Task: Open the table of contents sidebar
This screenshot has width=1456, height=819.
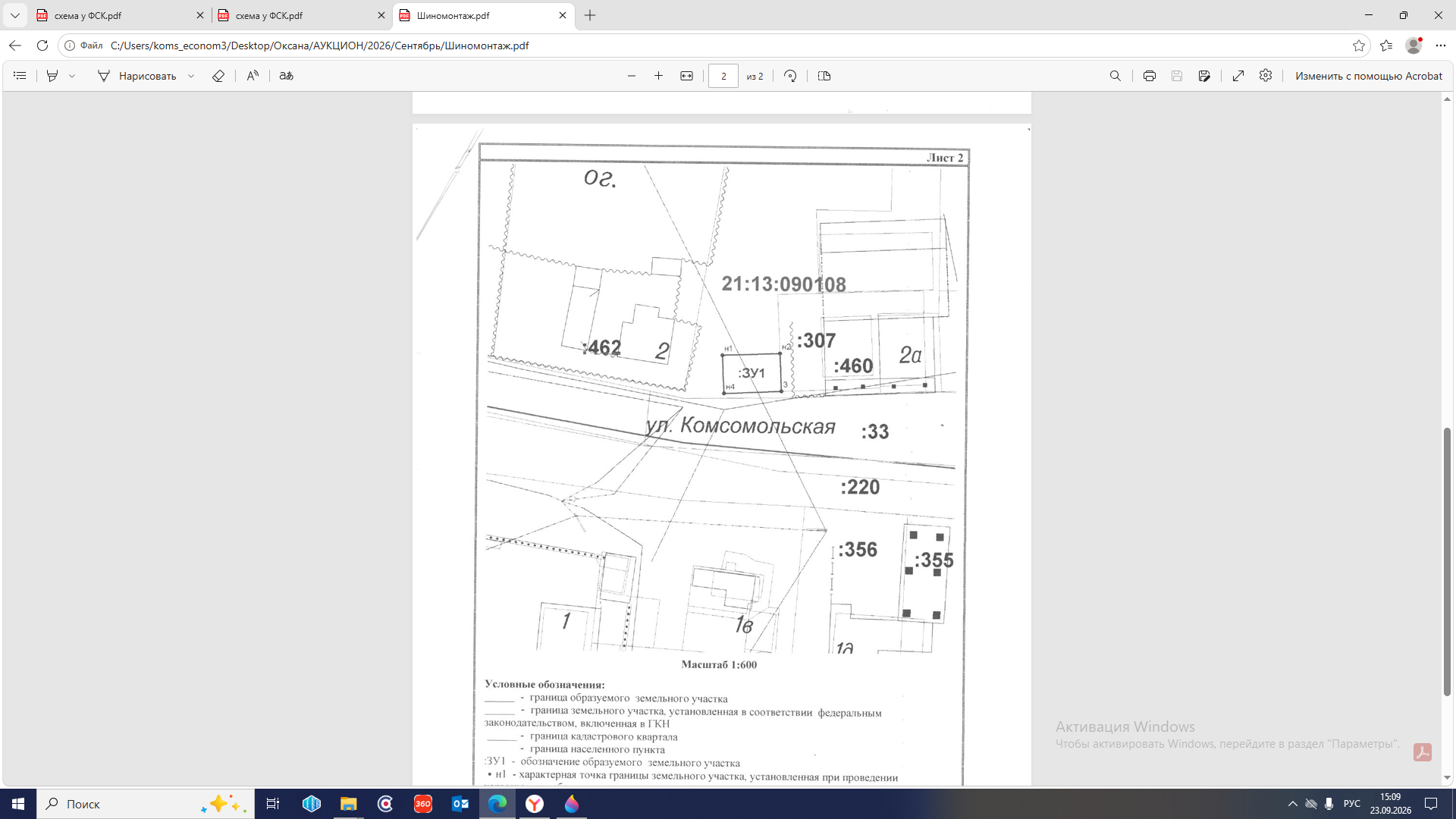Action: [20, 76]
